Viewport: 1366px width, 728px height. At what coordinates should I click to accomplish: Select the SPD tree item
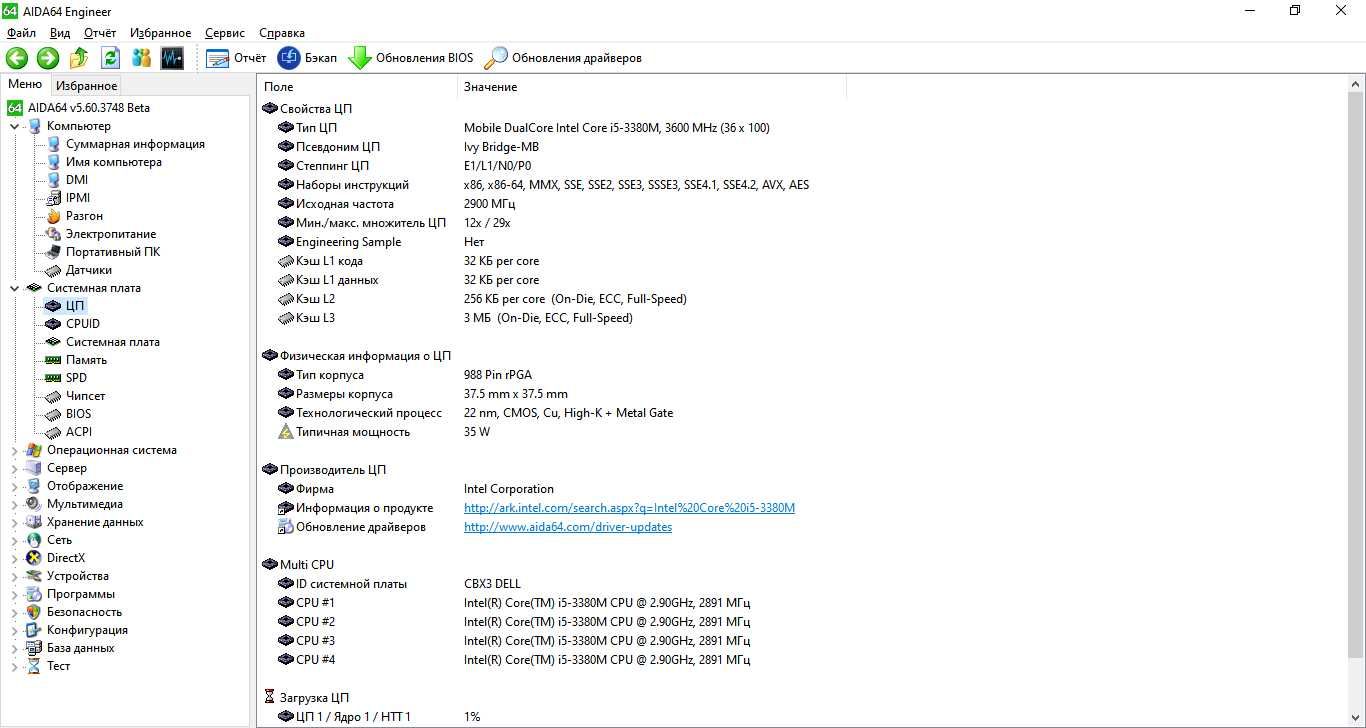click(x=76, y=378)
